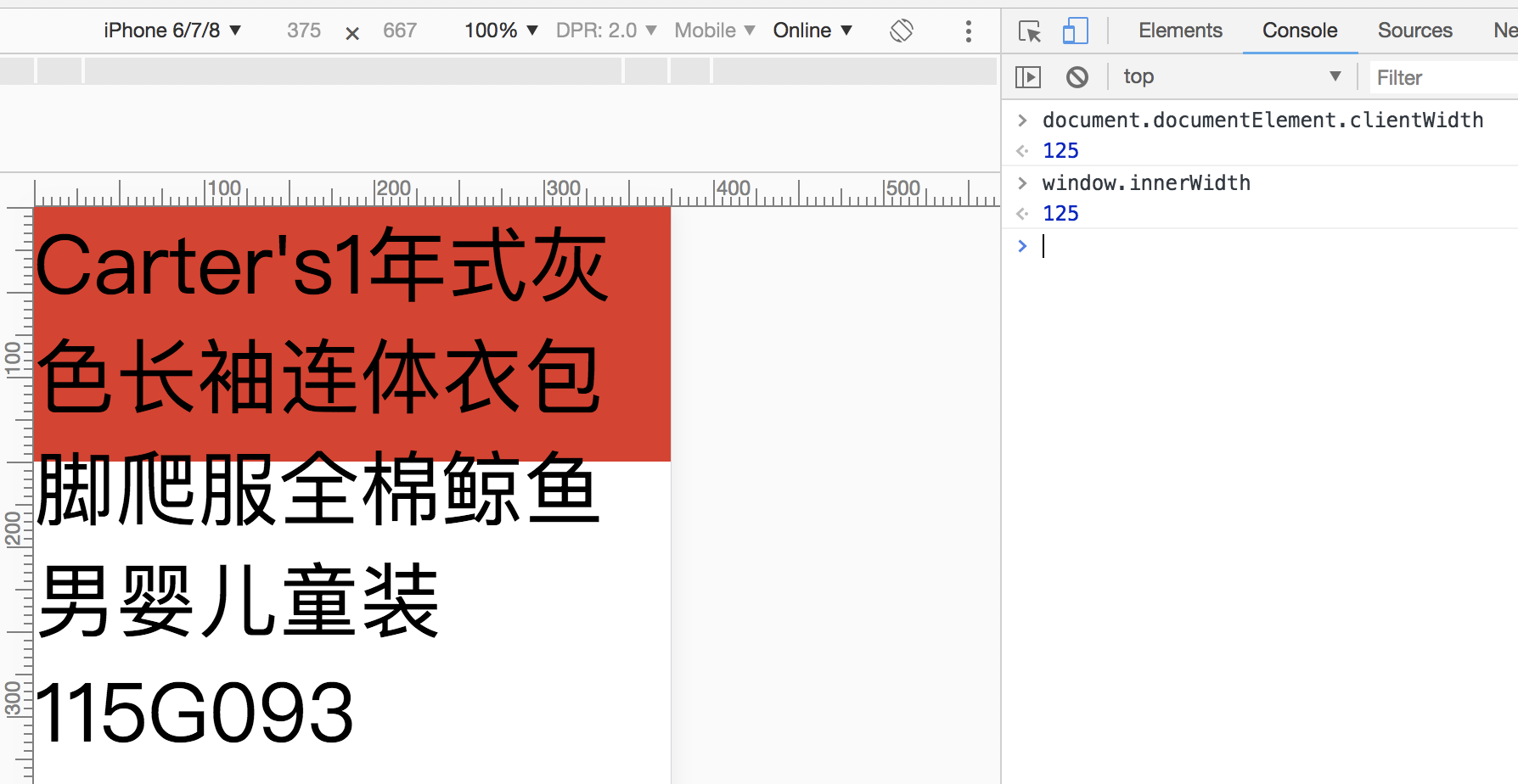1518x784 pixels.
Task: Click the first 125 result value
Action: tap(1060, 151)
